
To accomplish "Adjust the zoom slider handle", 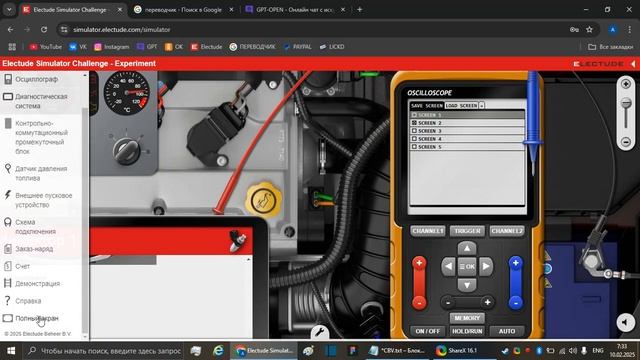I will coord(626,104).
